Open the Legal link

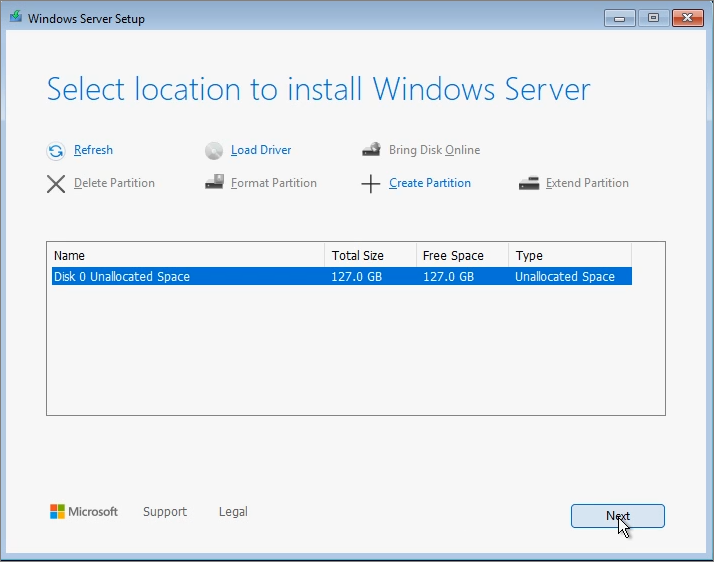click(233, 511)
